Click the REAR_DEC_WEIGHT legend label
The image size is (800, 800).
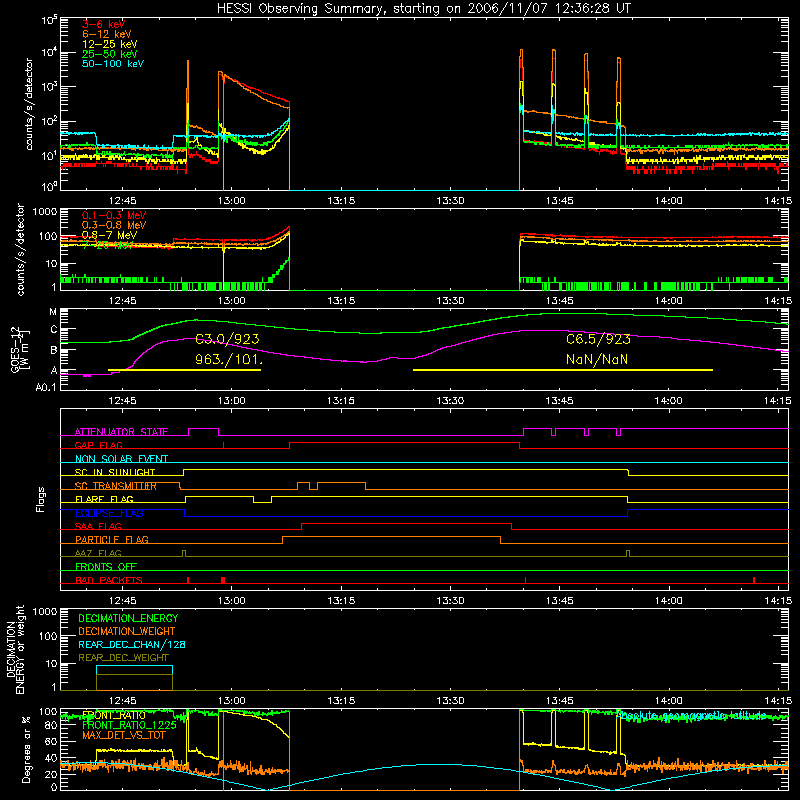[123, 658]
